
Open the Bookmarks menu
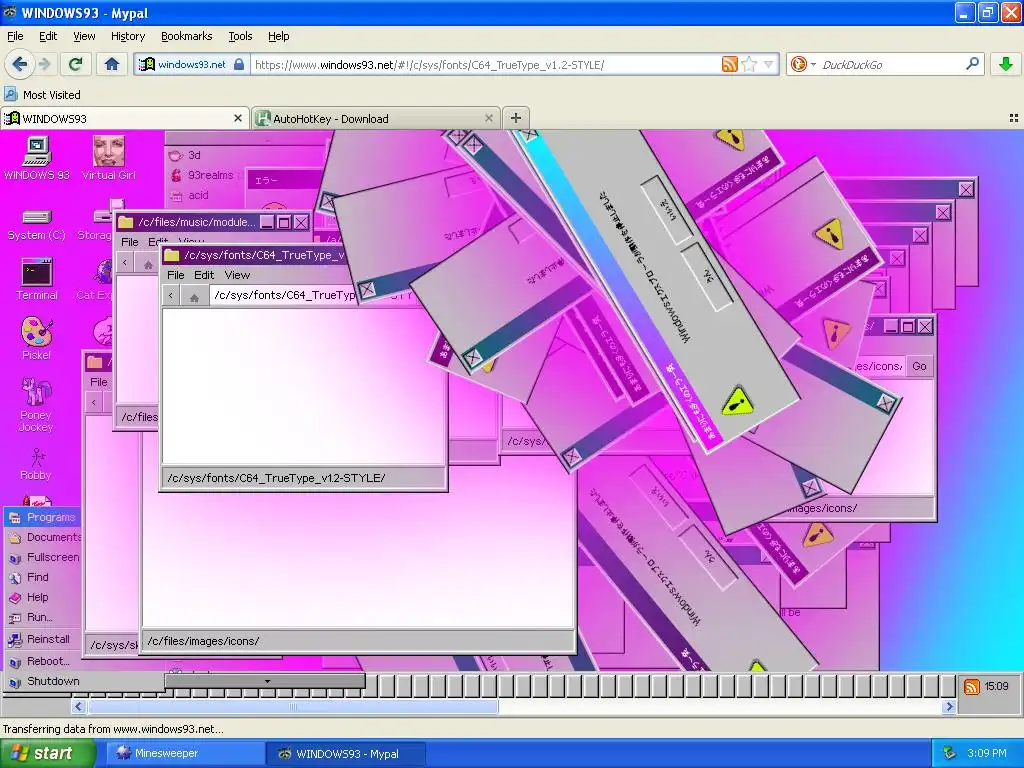[x=187, y=36]
